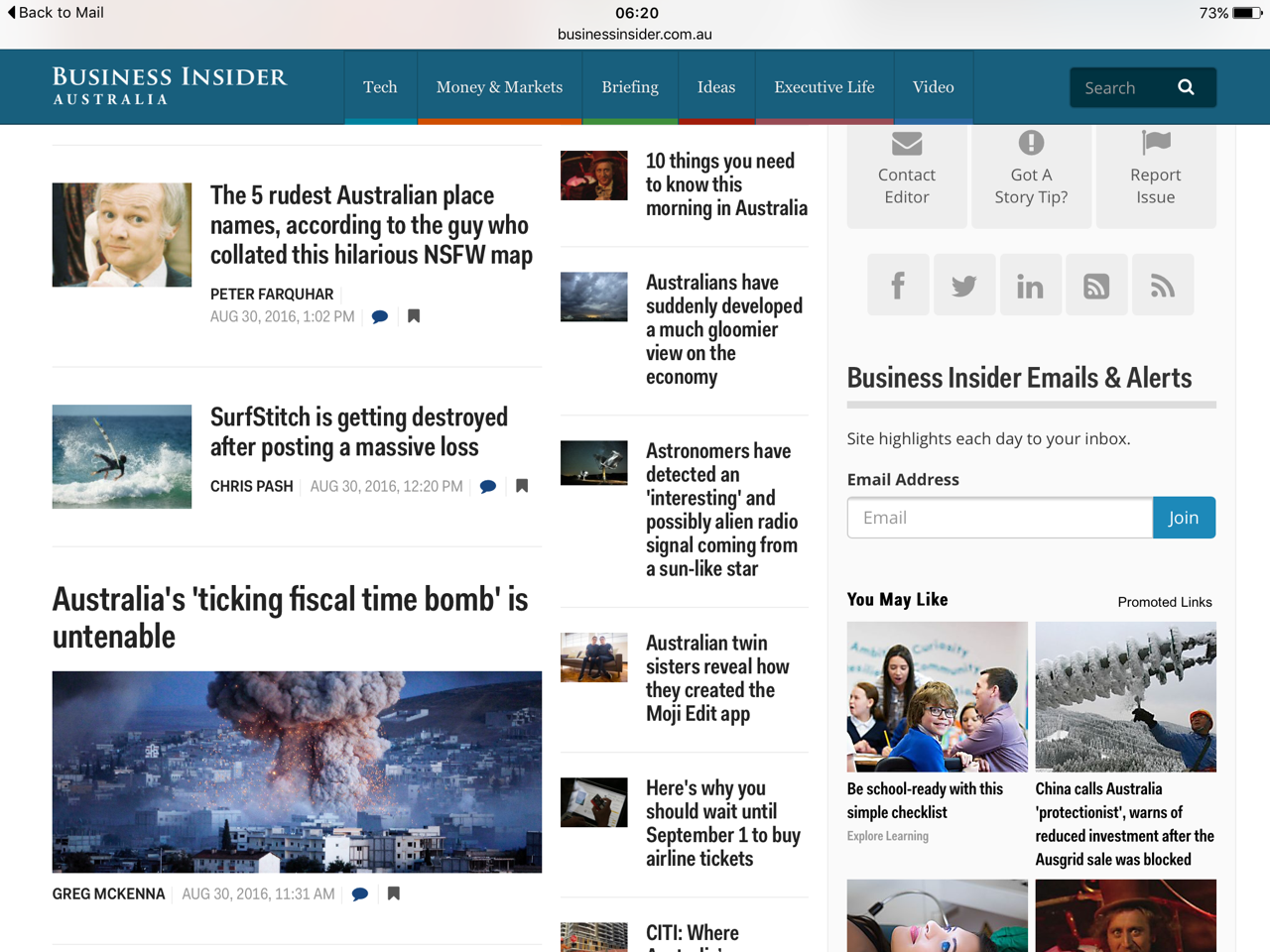Open the Executive Life section
The image size is (1270, 952).
825,87
